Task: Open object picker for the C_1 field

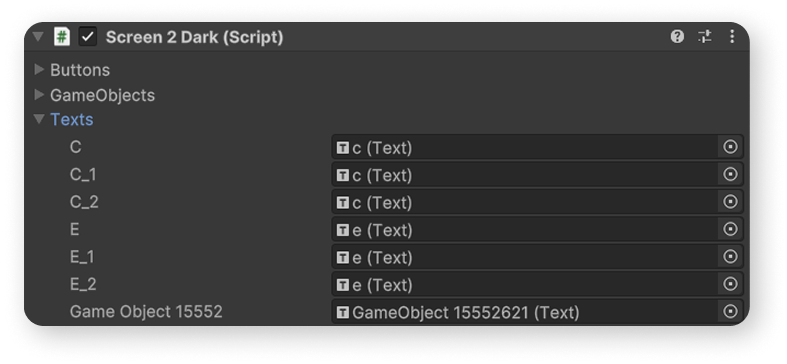Action: tap(730, 175)
